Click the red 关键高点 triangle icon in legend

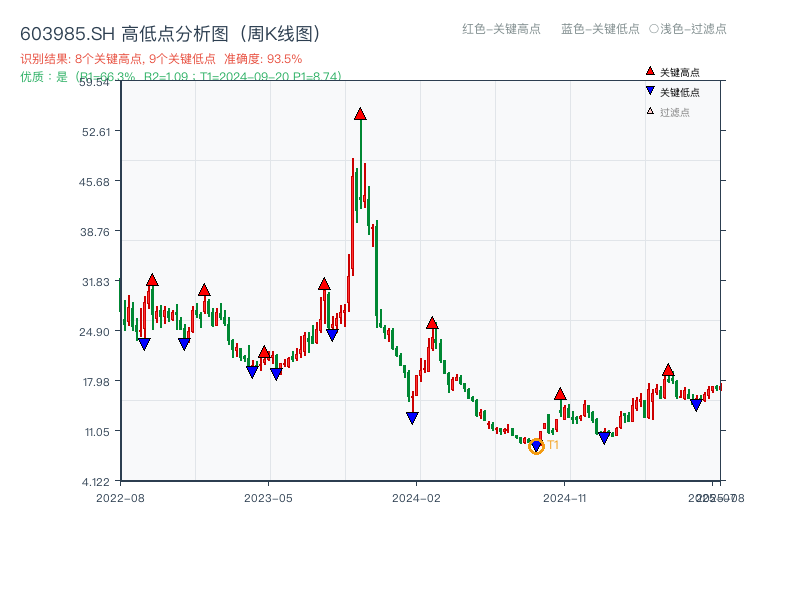[650, 71]
